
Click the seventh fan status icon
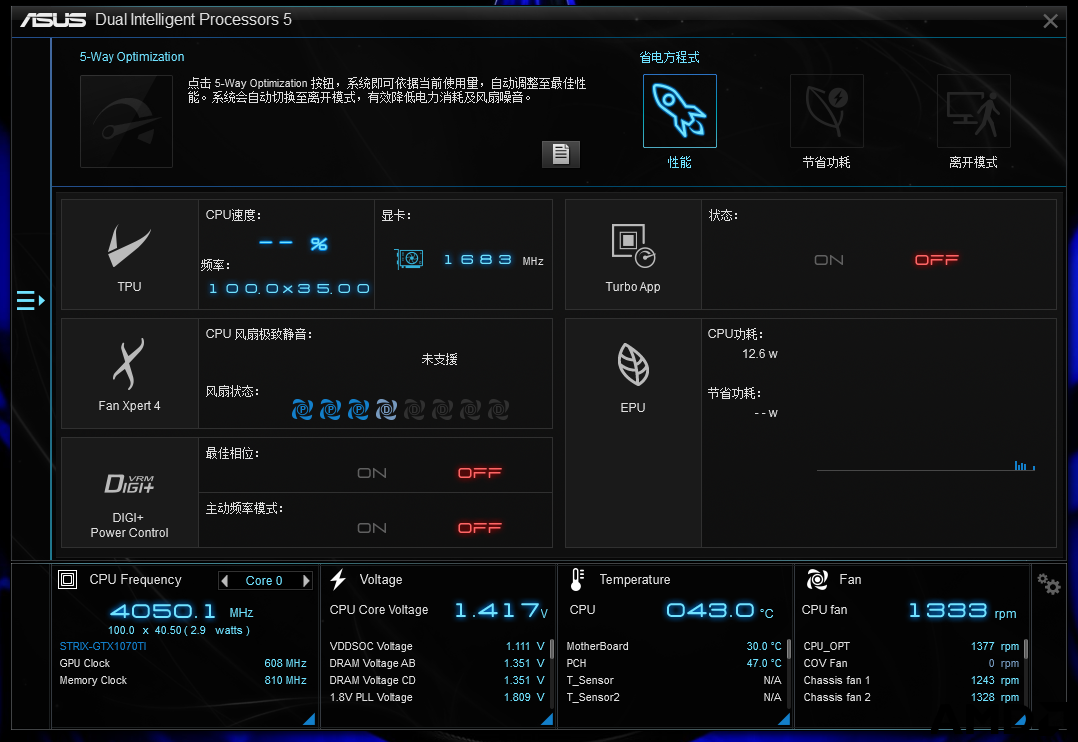[x=470, y=410]
